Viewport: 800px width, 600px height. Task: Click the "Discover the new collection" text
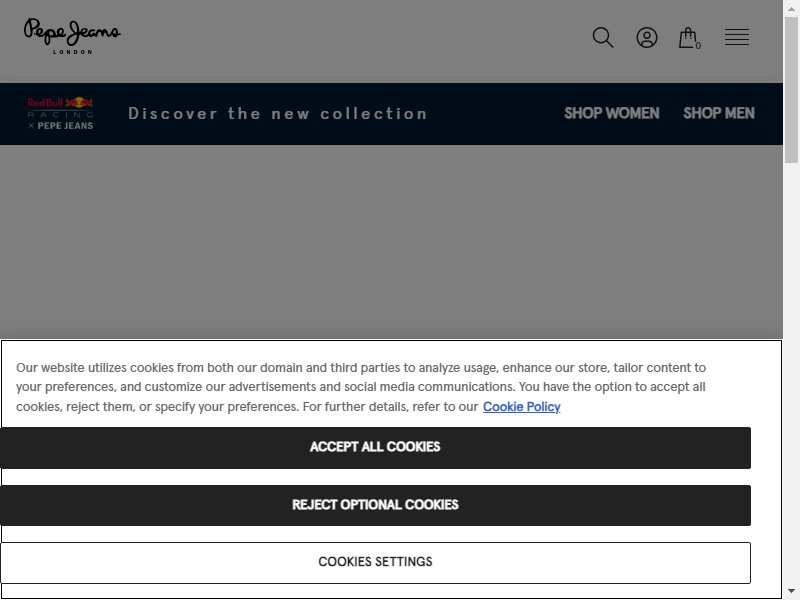tap(278, 113)
